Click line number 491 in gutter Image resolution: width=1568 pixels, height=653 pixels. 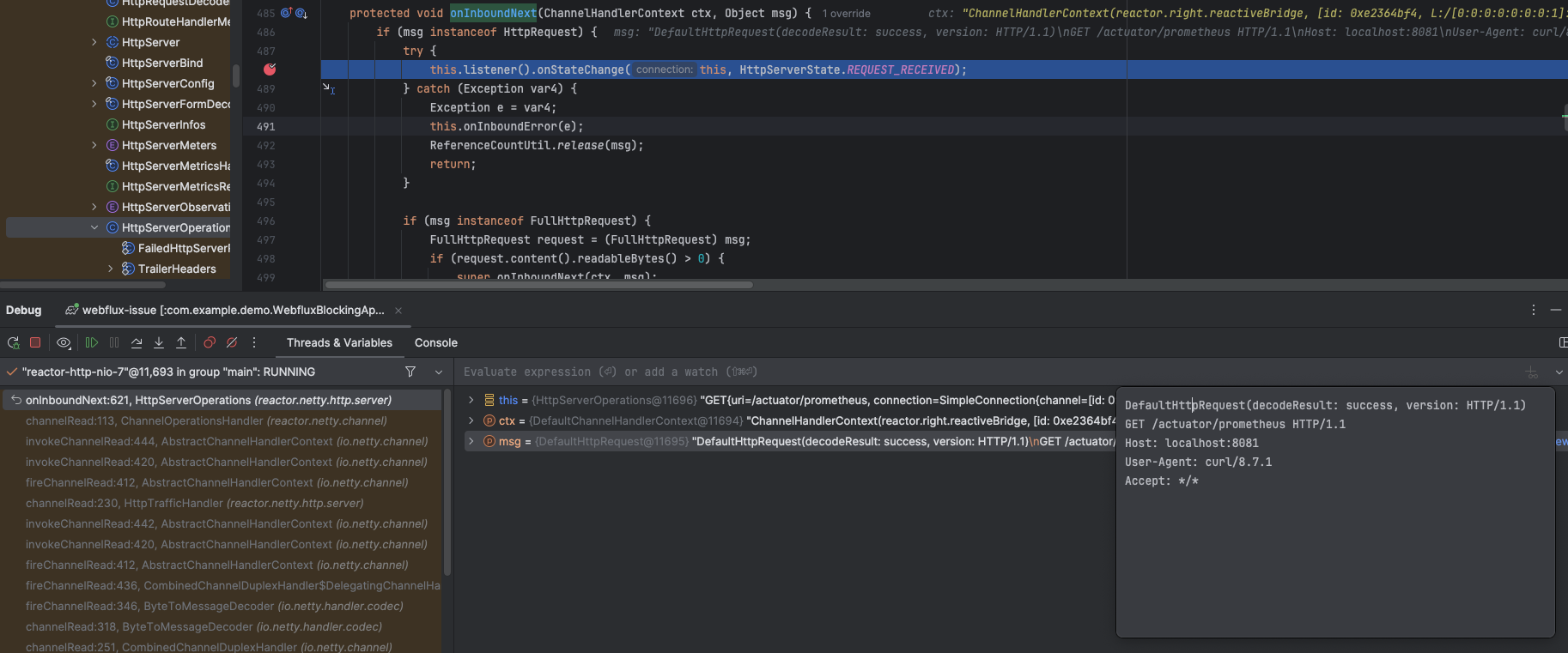pyautogui.click(x=265, y=126)
